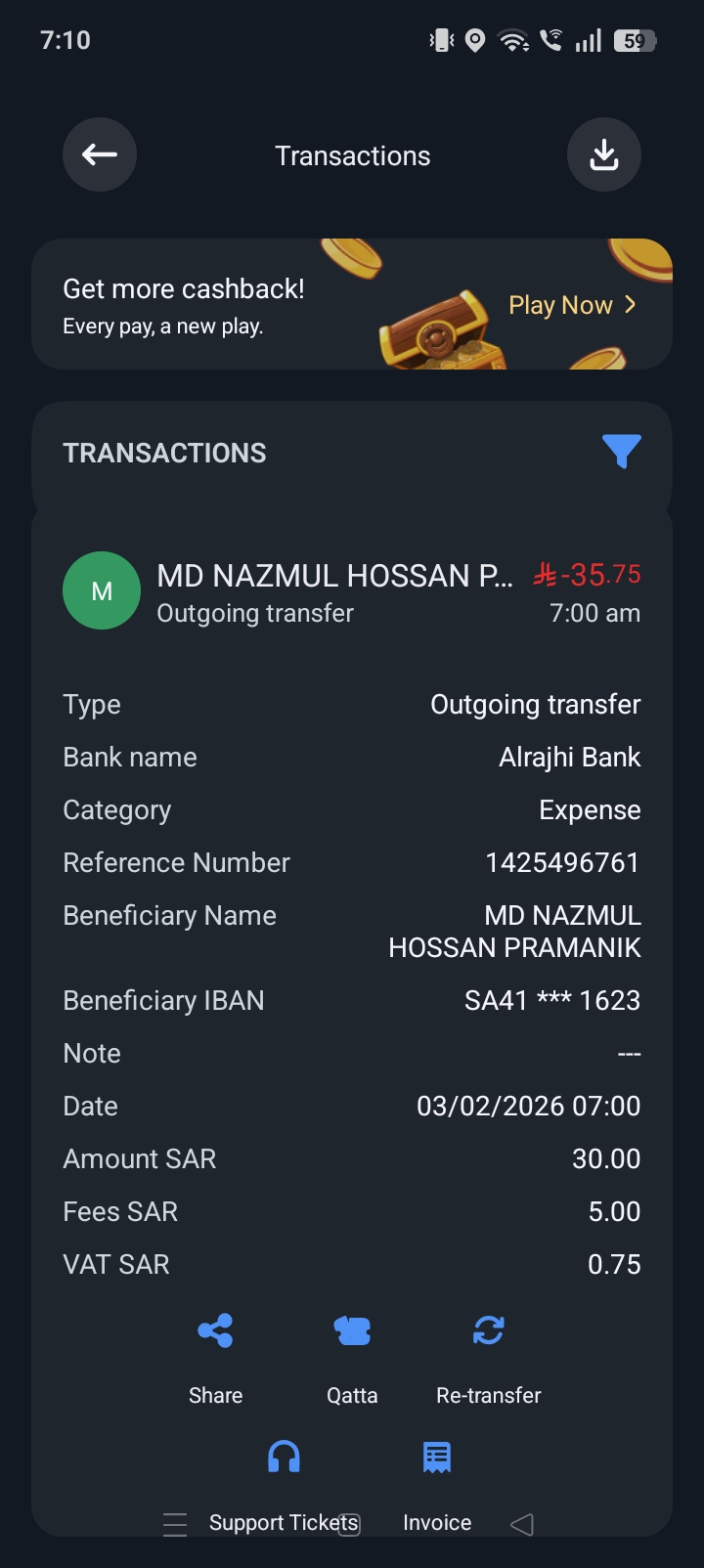The width and height of the screenshot is (704, 1568).
Task: Download the transactions statement
Action: (603, 154)
